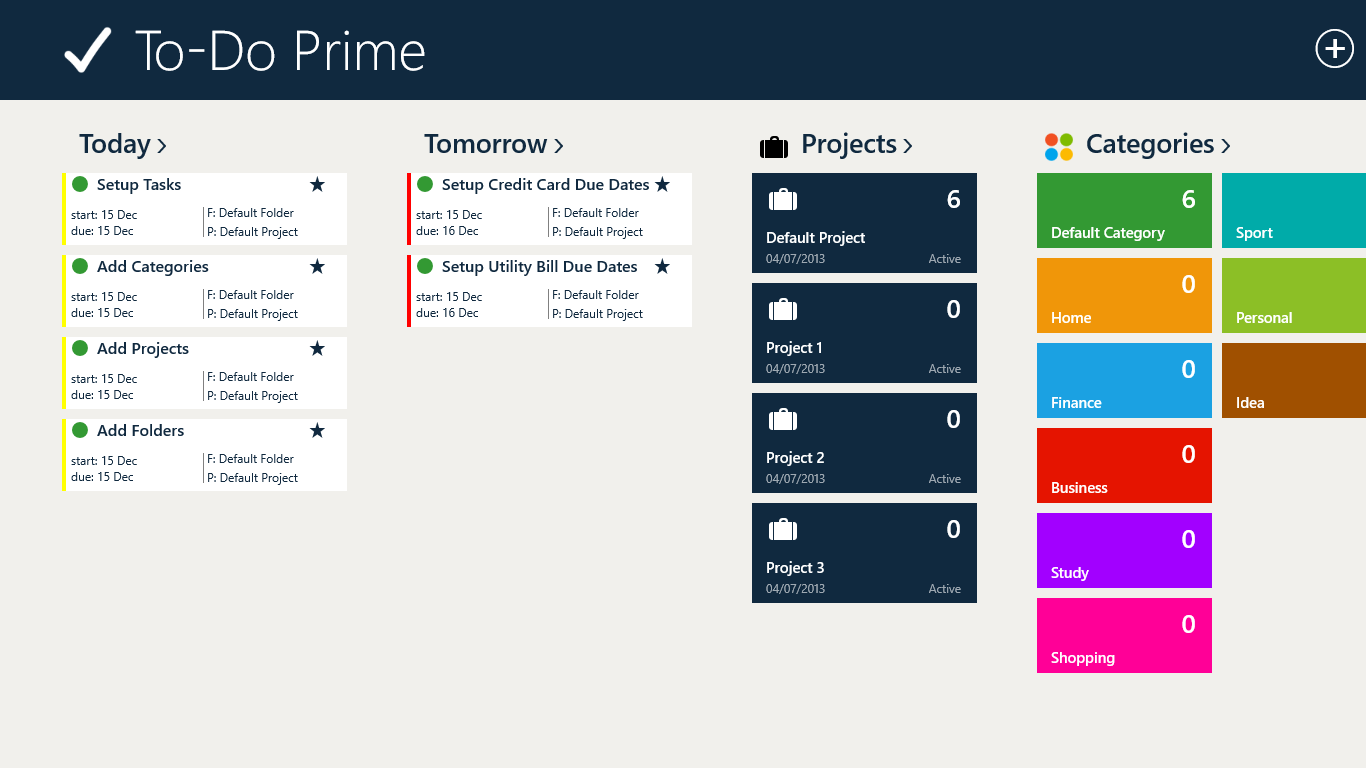The width and height of the screenshot is (1366, 768).
Task: Open the Project 3 tile
Action: tap(864, 553)
